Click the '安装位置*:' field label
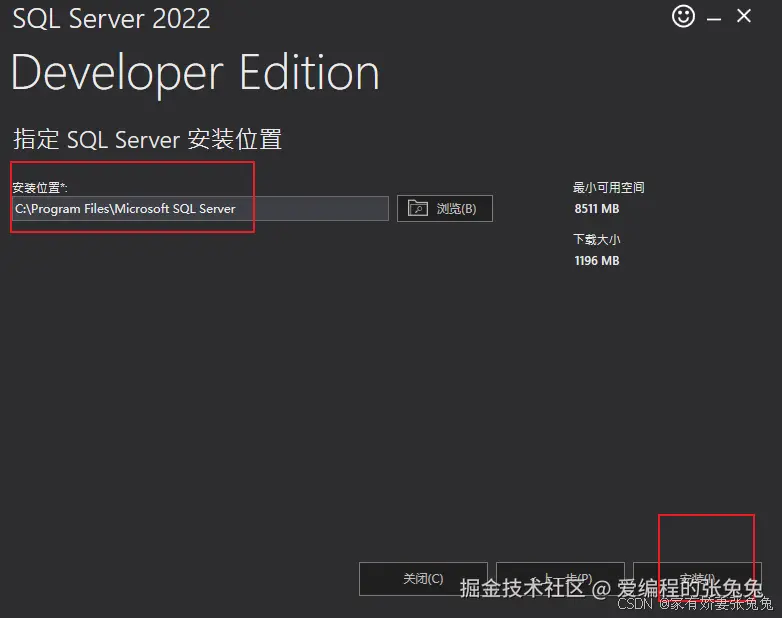Viewport: 782px width, 618px height. tap(40, 188)
